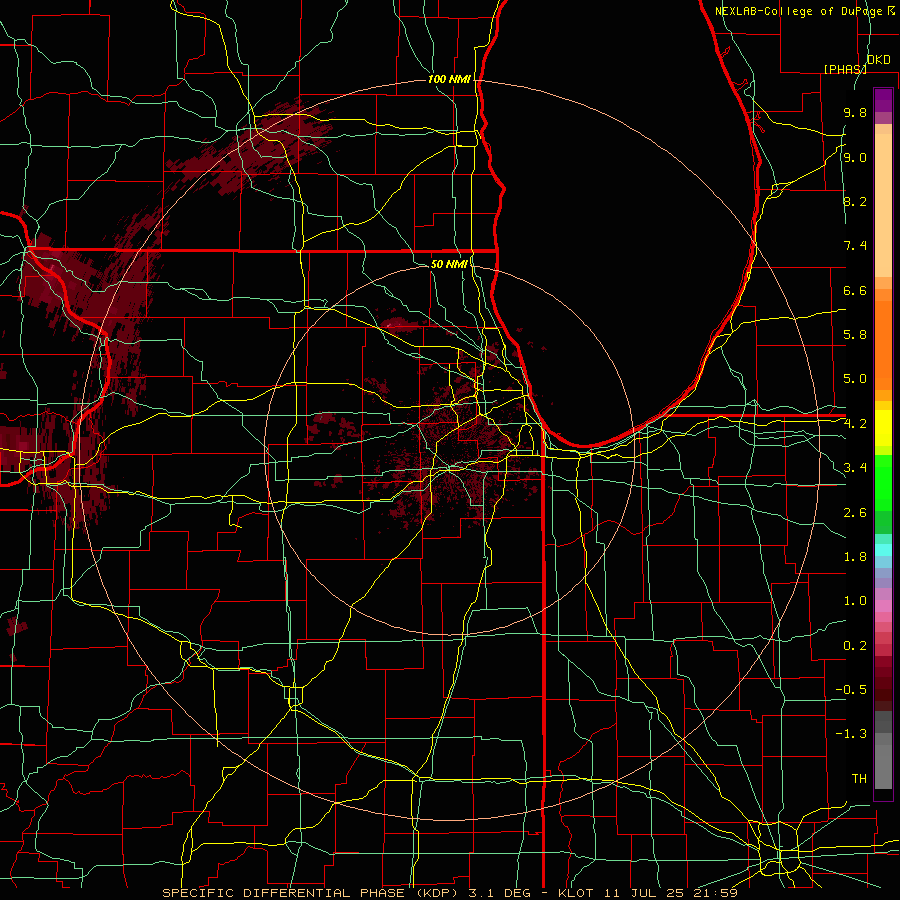The width and height of the screenshot is (900, 900).
Task: Click the 9.8 value on the scale
Action: (x=855, y=113)
